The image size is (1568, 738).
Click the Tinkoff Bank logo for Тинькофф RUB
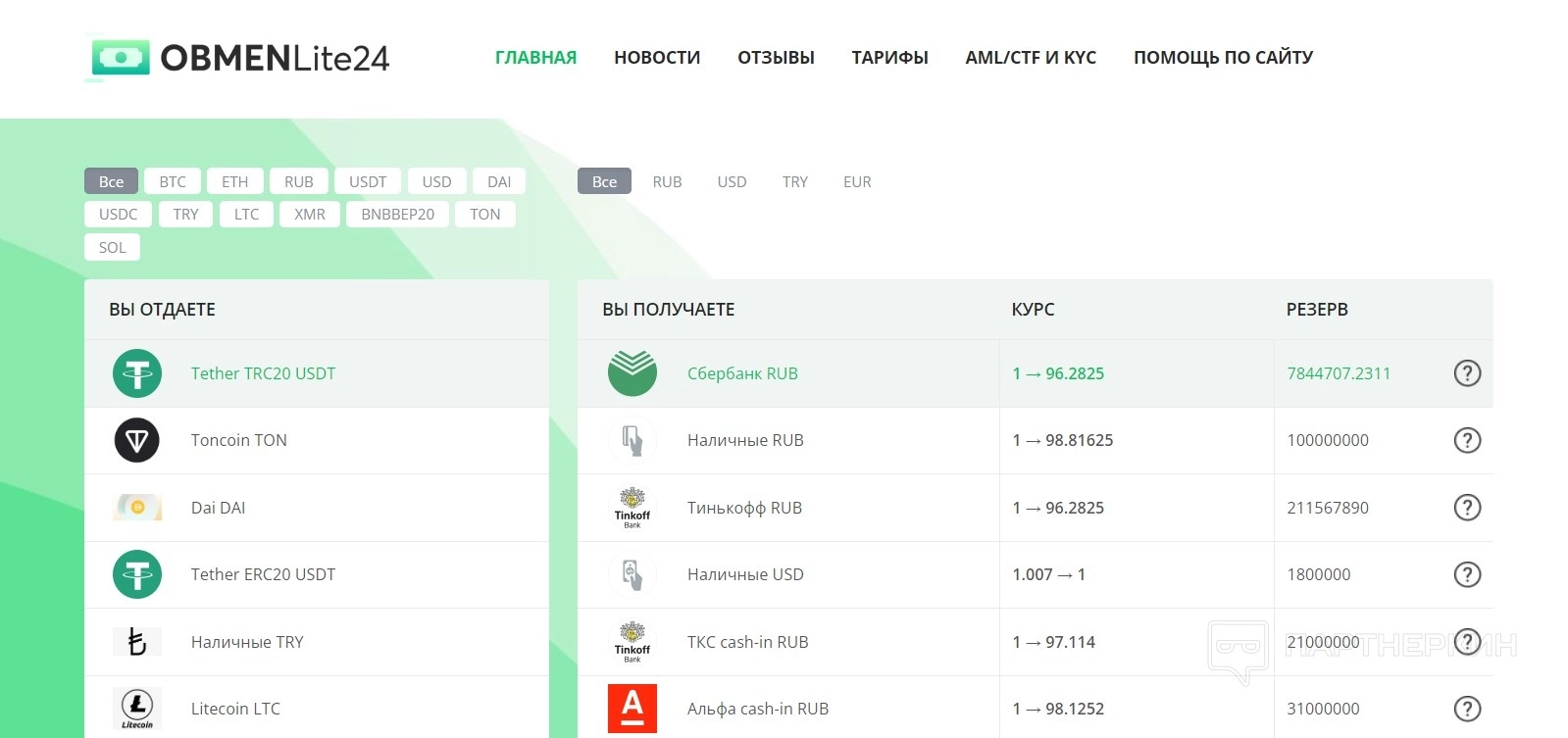(x=632, y=508)
